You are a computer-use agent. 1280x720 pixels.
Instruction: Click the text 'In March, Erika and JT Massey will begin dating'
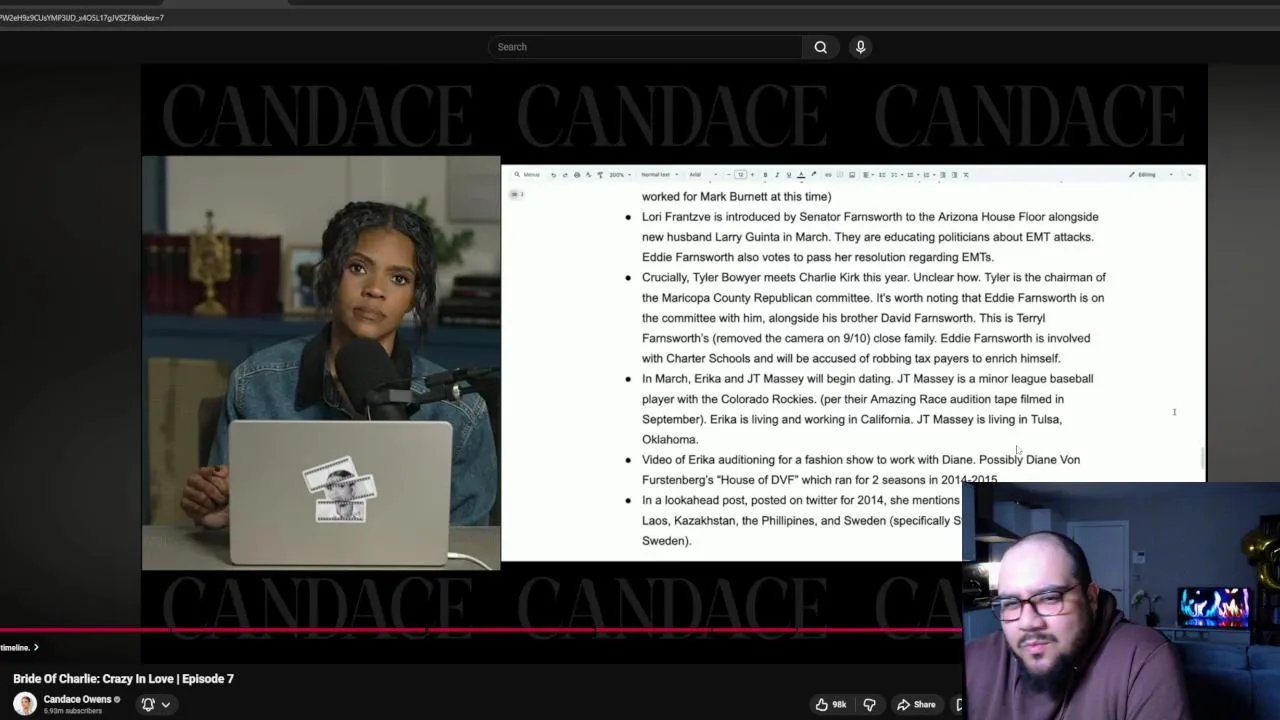pyautogui.click(x=766, y=379)
